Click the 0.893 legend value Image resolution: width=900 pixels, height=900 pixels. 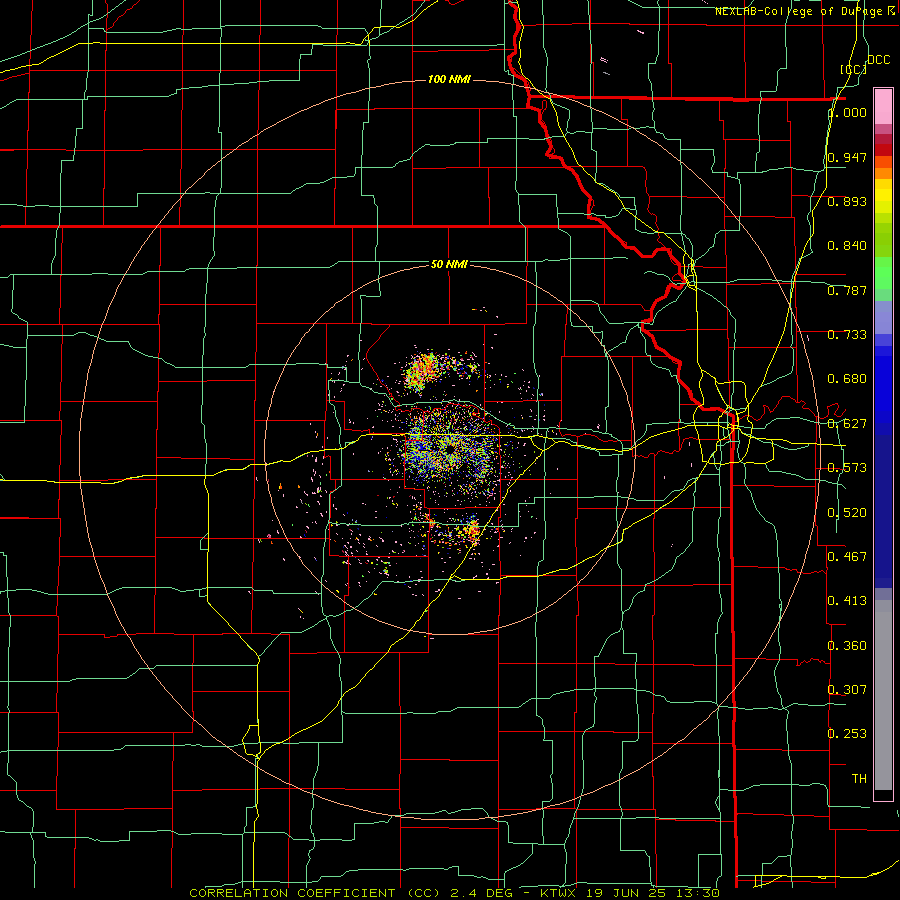click(x=847, y=201)
